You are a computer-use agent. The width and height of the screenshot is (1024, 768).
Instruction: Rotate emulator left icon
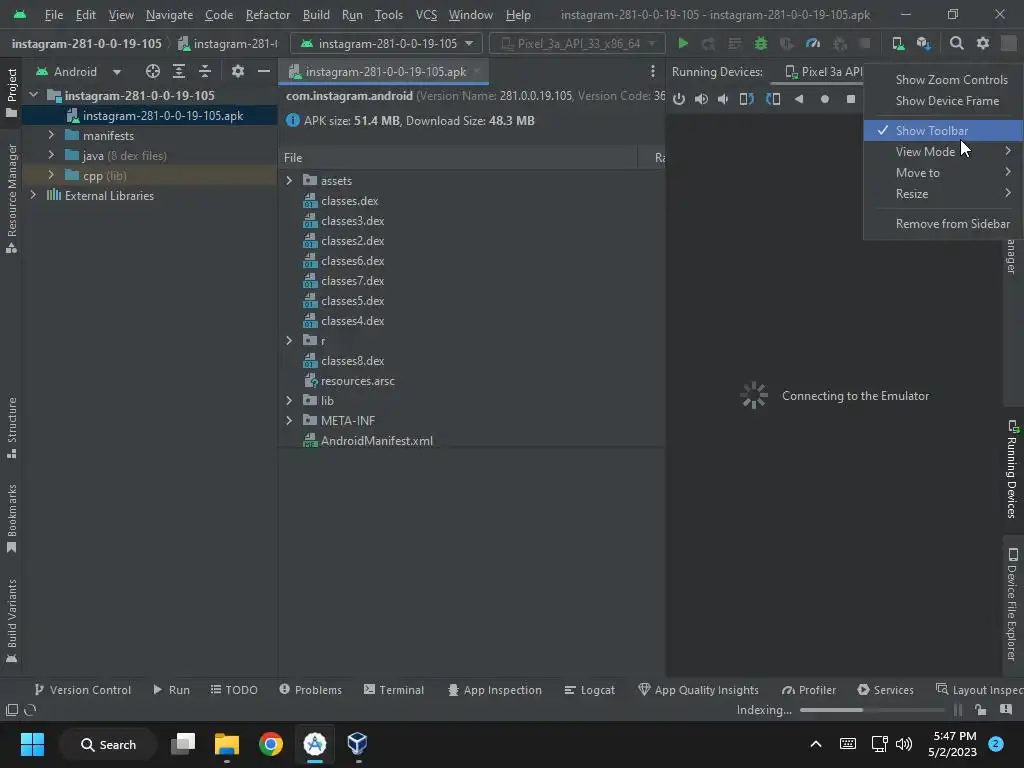[x=746, y=99]
